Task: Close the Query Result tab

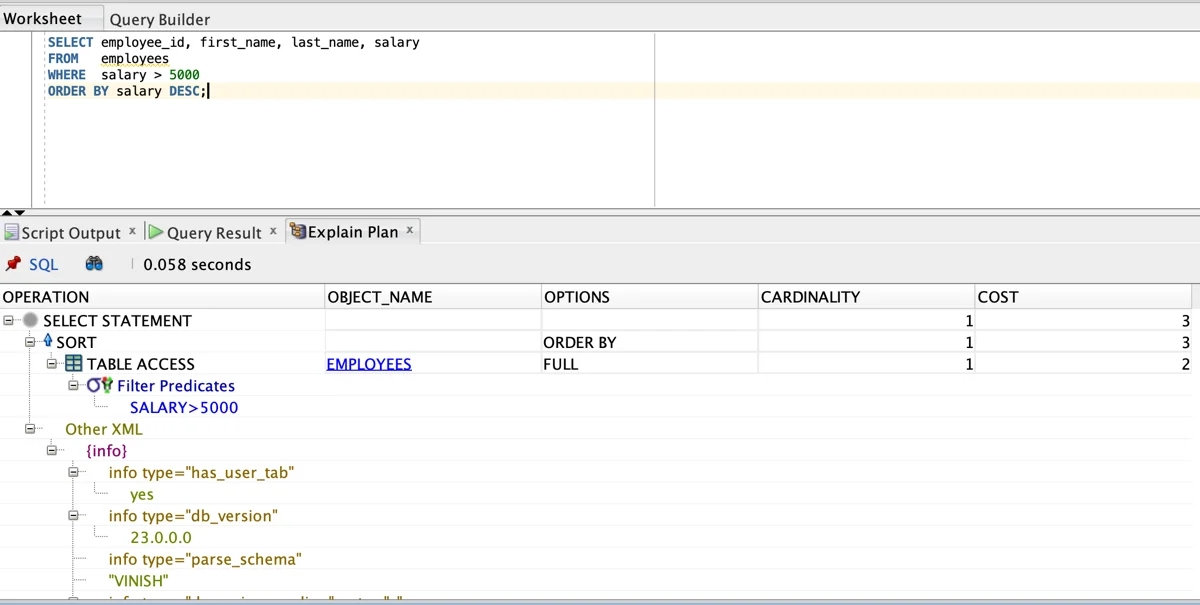Action: [x=273, y=231]
